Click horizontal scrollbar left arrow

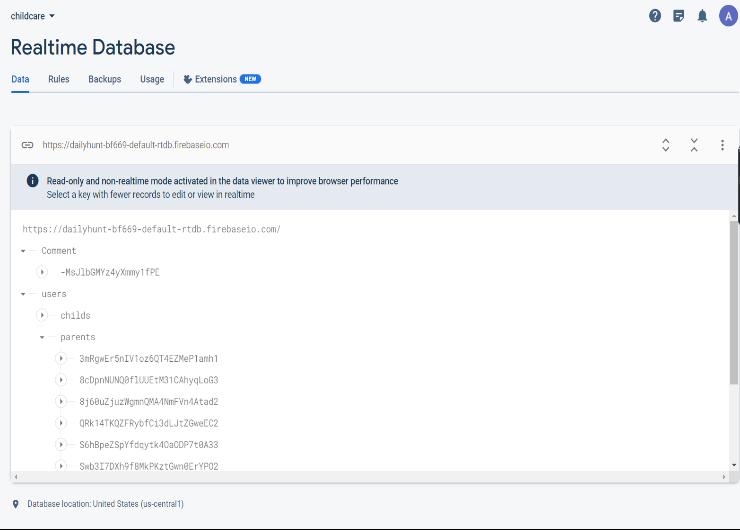pos(16,477)
